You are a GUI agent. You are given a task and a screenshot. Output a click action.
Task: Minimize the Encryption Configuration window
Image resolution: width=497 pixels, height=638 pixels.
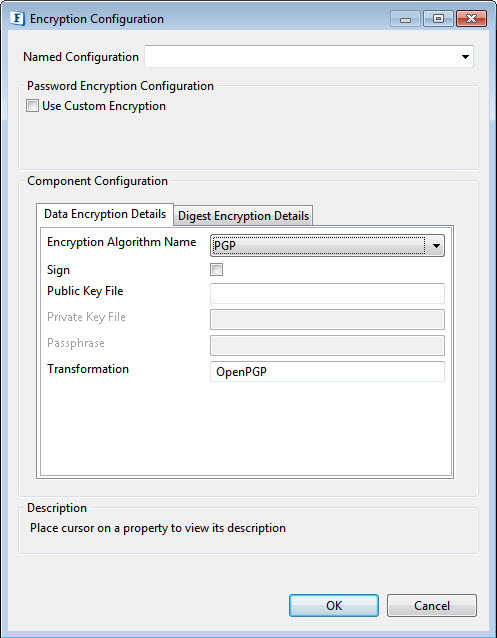[x=405, y=19]
